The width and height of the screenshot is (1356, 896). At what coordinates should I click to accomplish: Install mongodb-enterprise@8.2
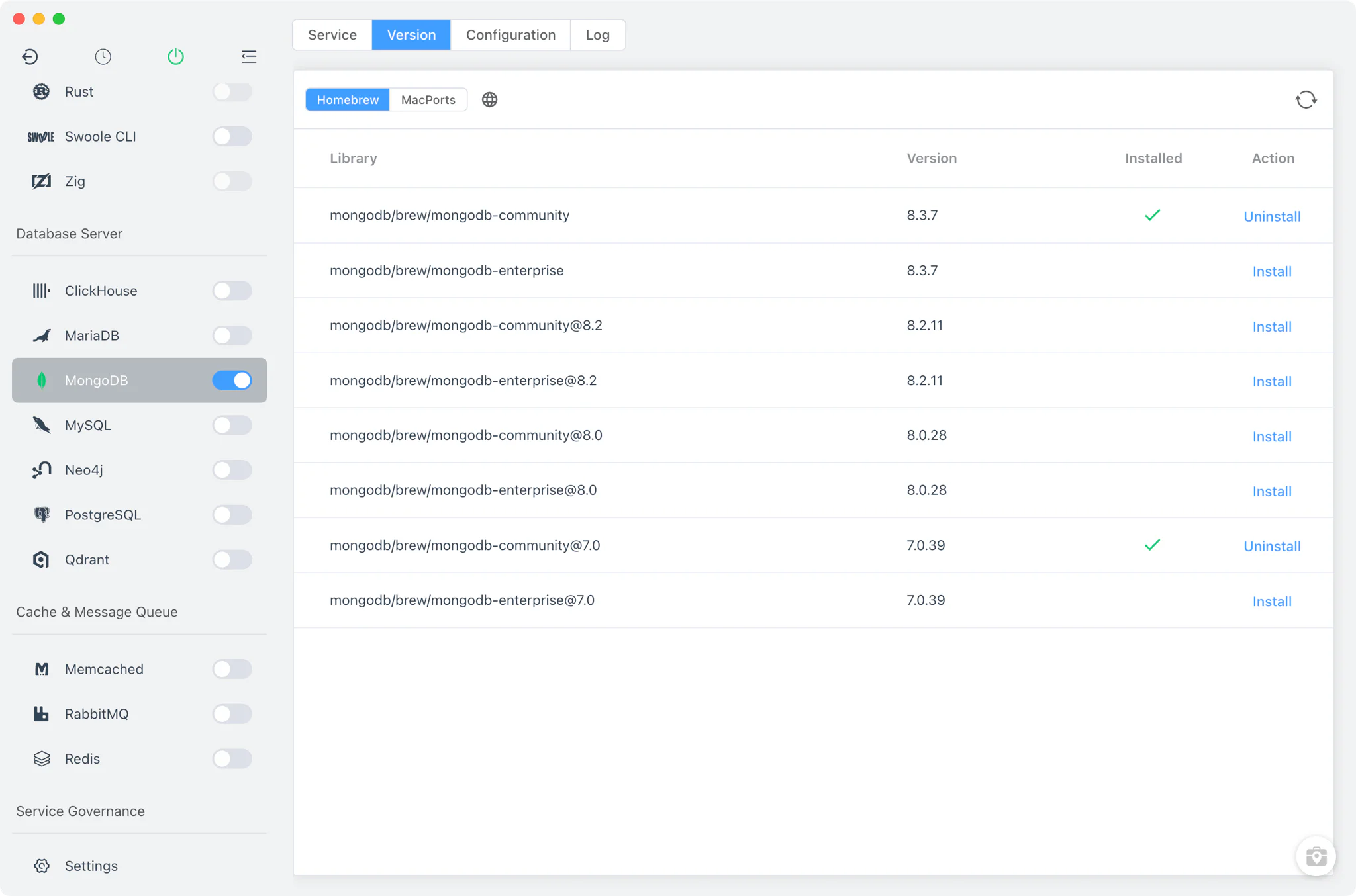[1272, 381]
